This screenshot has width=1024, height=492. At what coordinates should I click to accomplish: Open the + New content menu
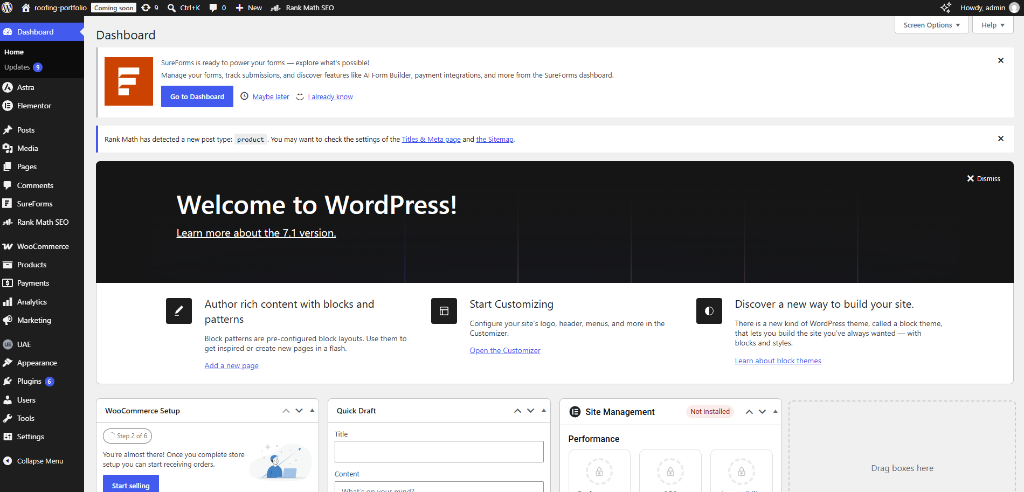click(249, 8)
